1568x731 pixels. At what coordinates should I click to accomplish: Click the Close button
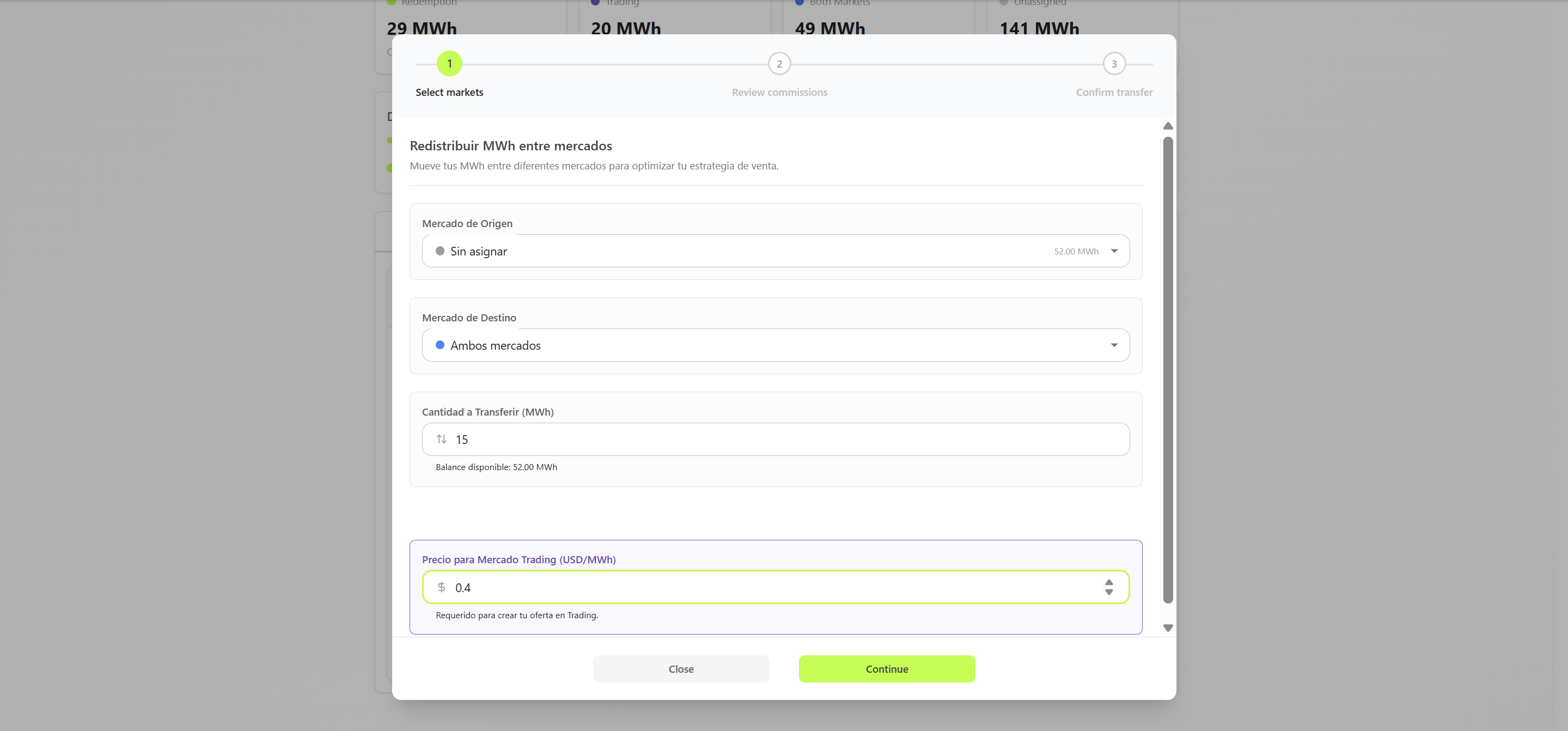point(681,668)
